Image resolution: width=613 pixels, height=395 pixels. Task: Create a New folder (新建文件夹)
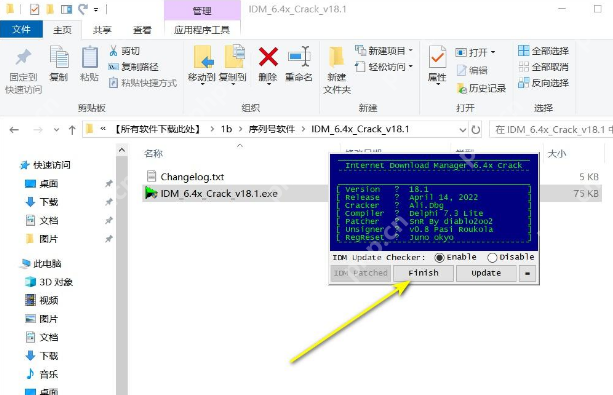(x=337, y=70)
